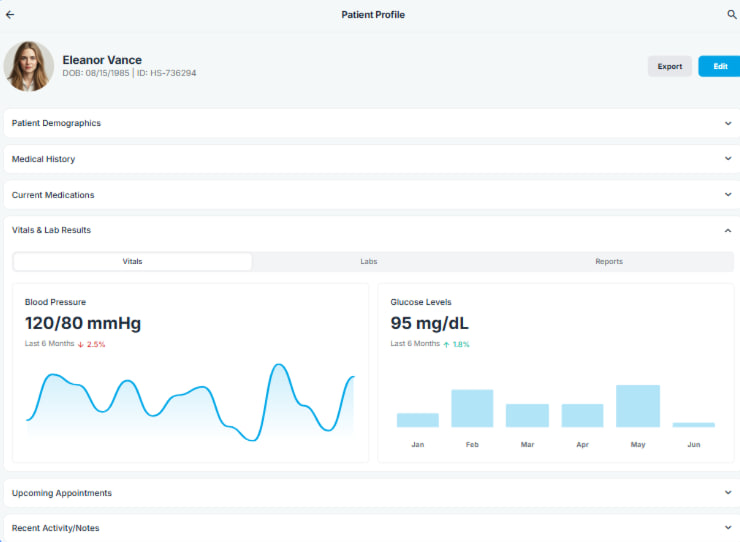Click the Mar glucose bar
This screenshot has width=740, height=542.
click(x=527, y=415)
